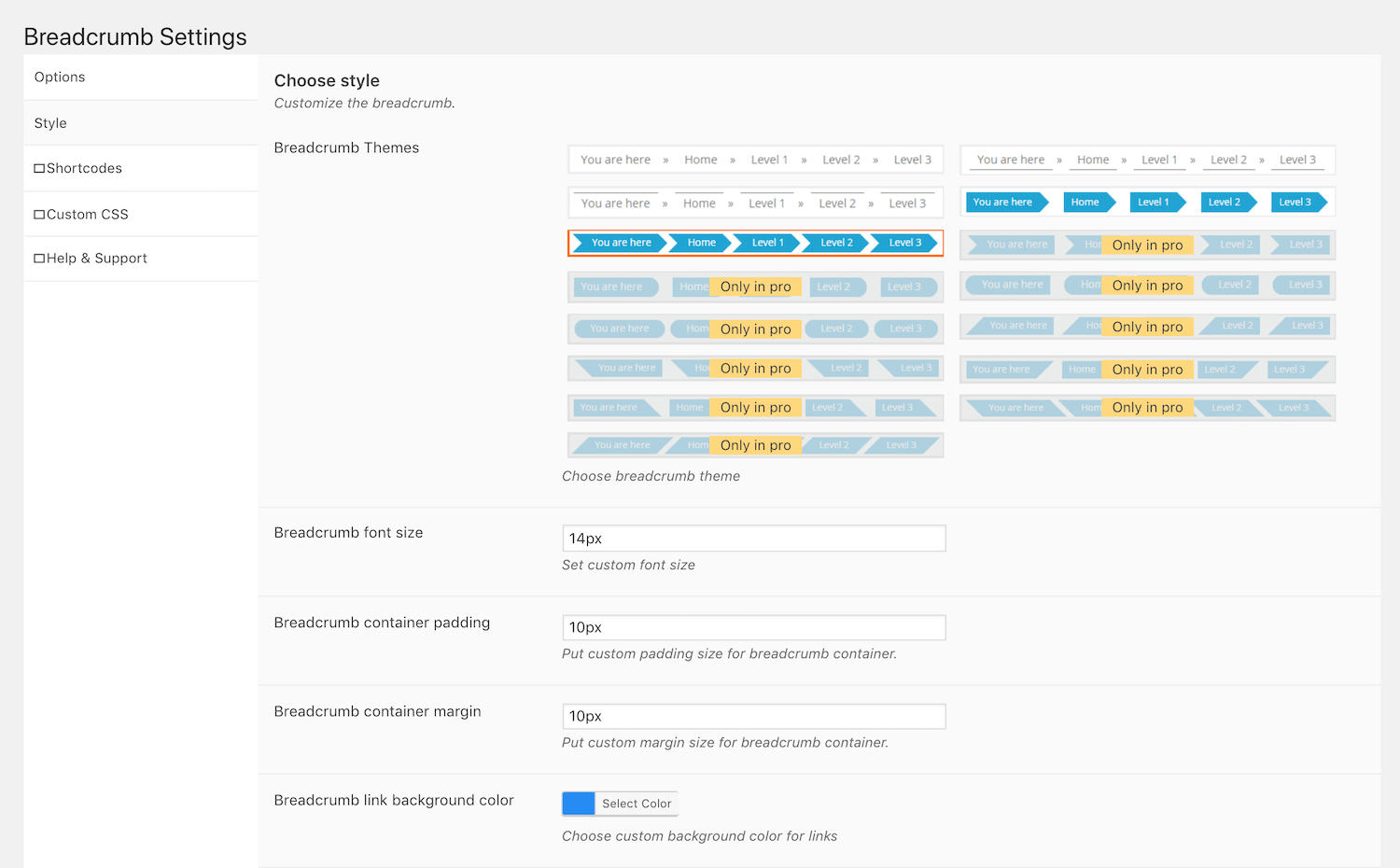Click the breadcrumb font size input field
This screenshot has height=868, width=1400.
click(753, 539)
